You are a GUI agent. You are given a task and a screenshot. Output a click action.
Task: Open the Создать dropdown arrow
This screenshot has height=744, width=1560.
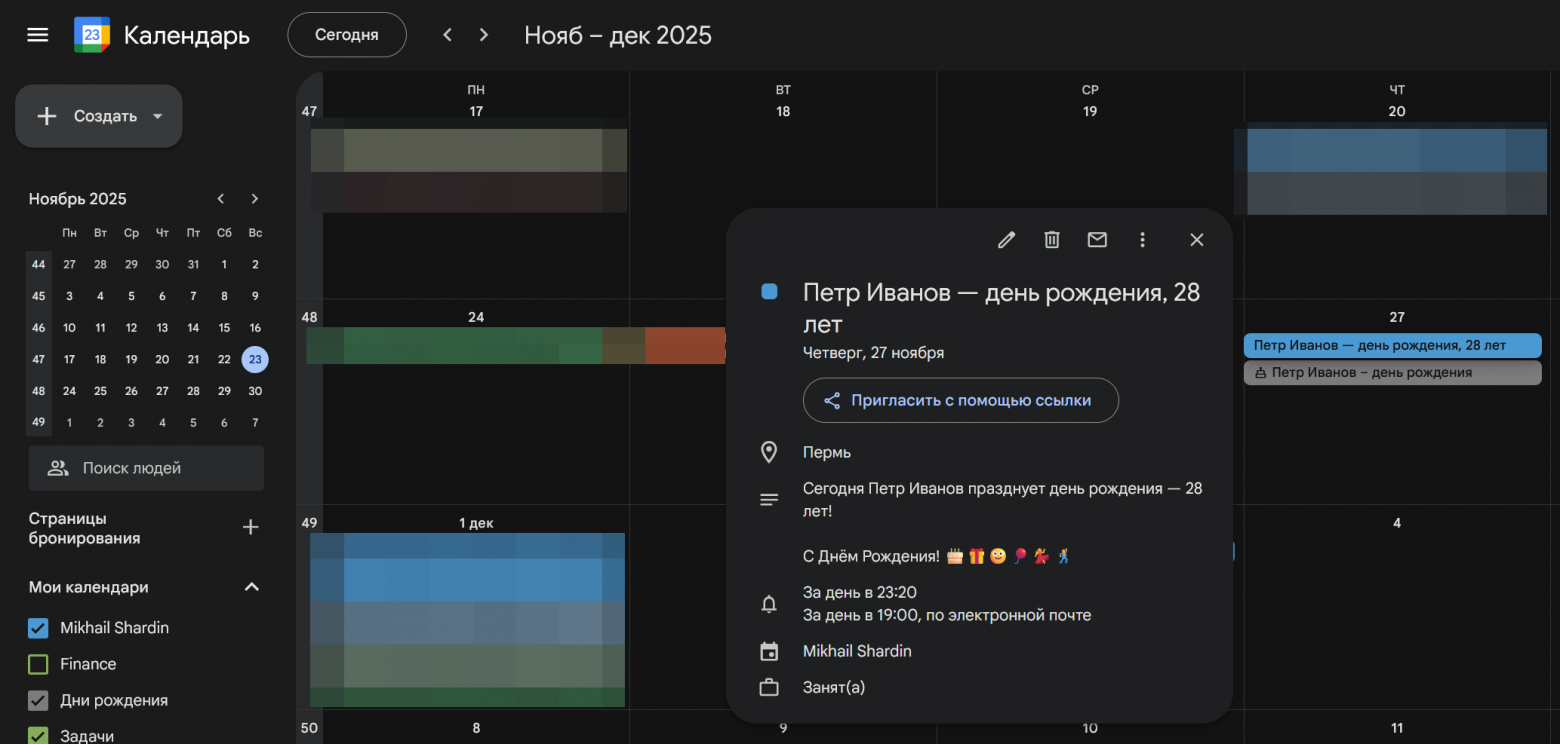[157, 116]
